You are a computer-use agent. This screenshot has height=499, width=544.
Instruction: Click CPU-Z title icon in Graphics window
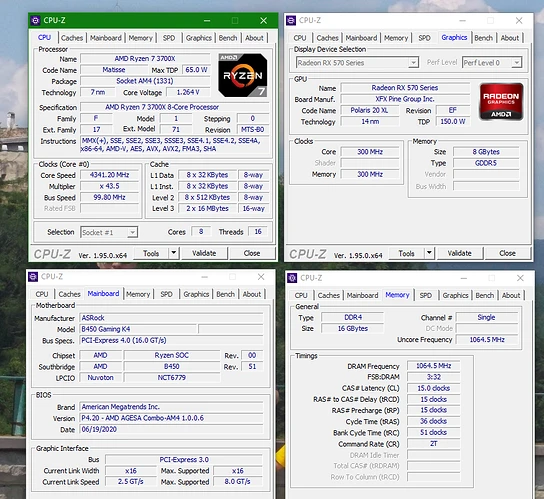291,20
